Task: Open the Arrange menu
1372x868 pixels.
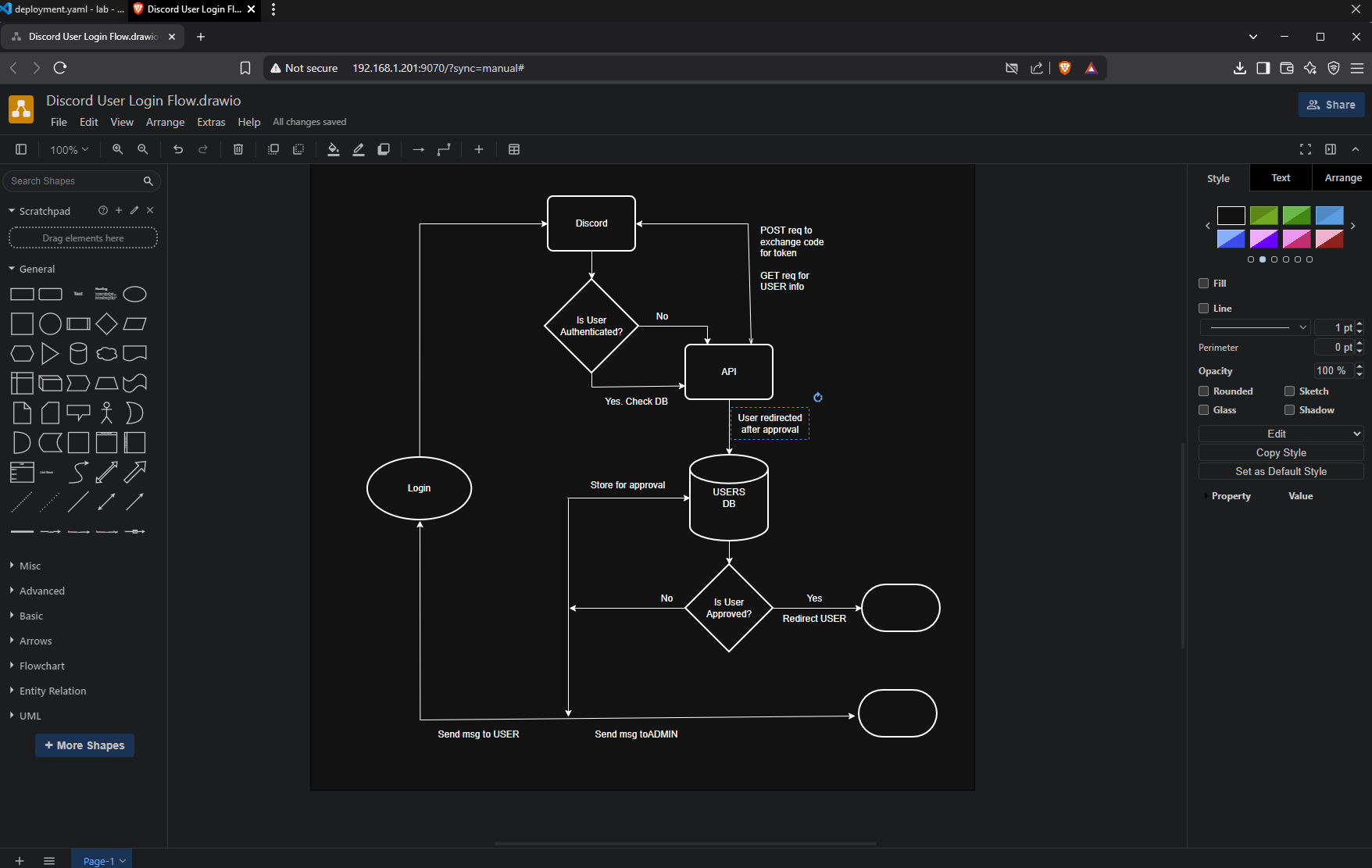Action: point(165,122)
